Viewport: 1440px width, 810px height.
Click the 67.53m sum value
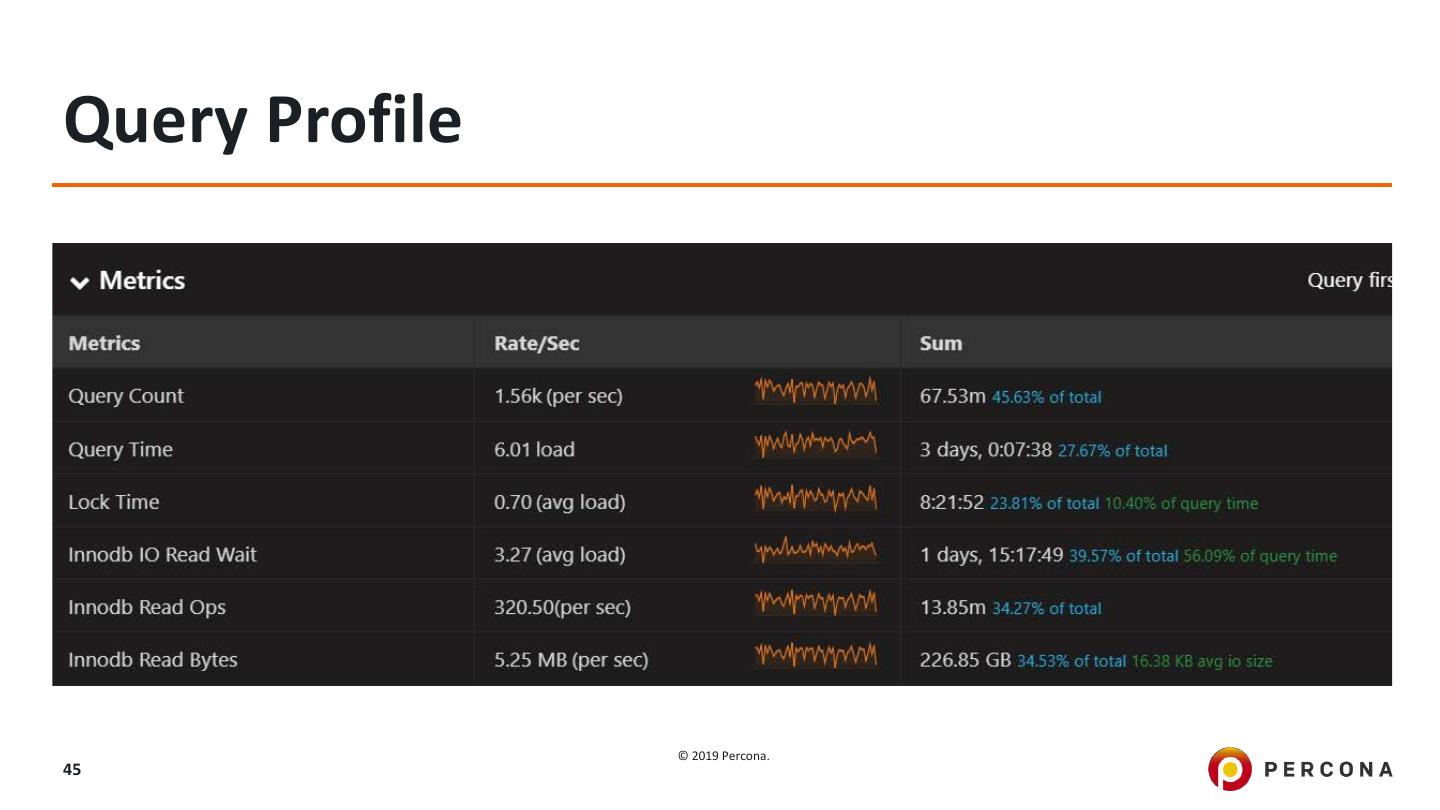point(953,396)
